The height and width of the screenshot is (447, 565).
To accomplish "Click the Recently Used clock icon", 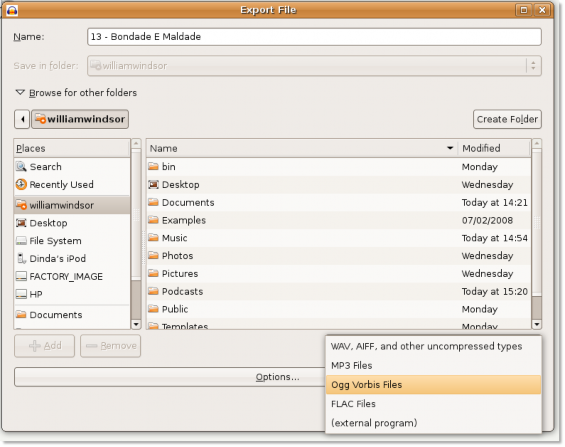I will point(21,184).
